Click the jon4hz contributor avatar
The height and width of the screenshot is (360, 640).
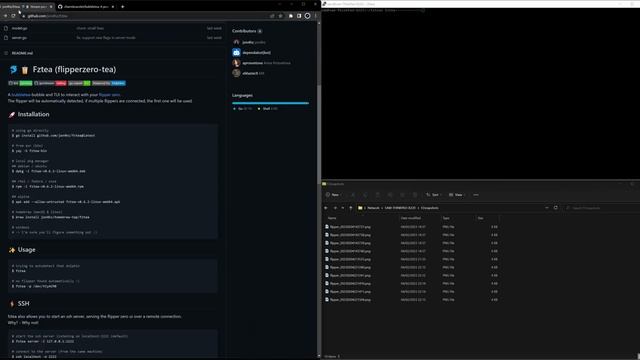click(236, 42)
